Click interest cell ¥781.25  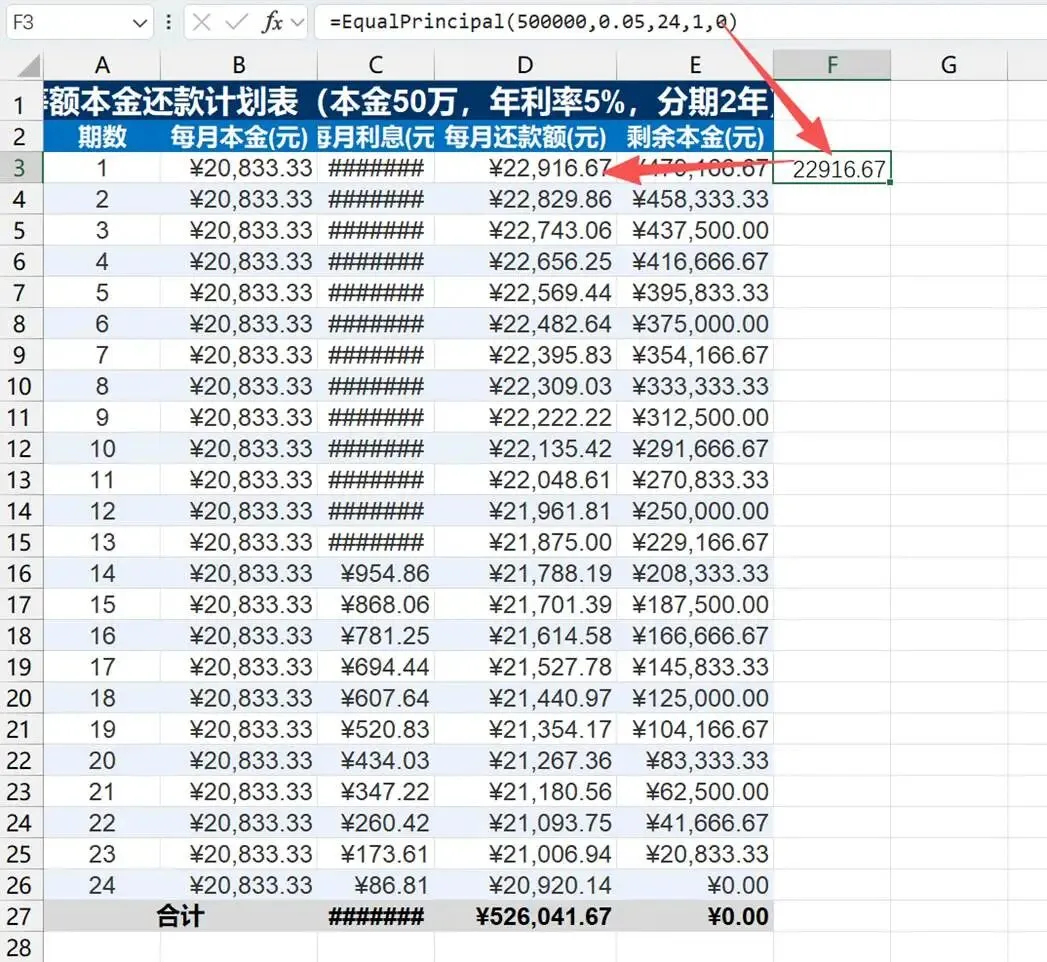[375, 636]
